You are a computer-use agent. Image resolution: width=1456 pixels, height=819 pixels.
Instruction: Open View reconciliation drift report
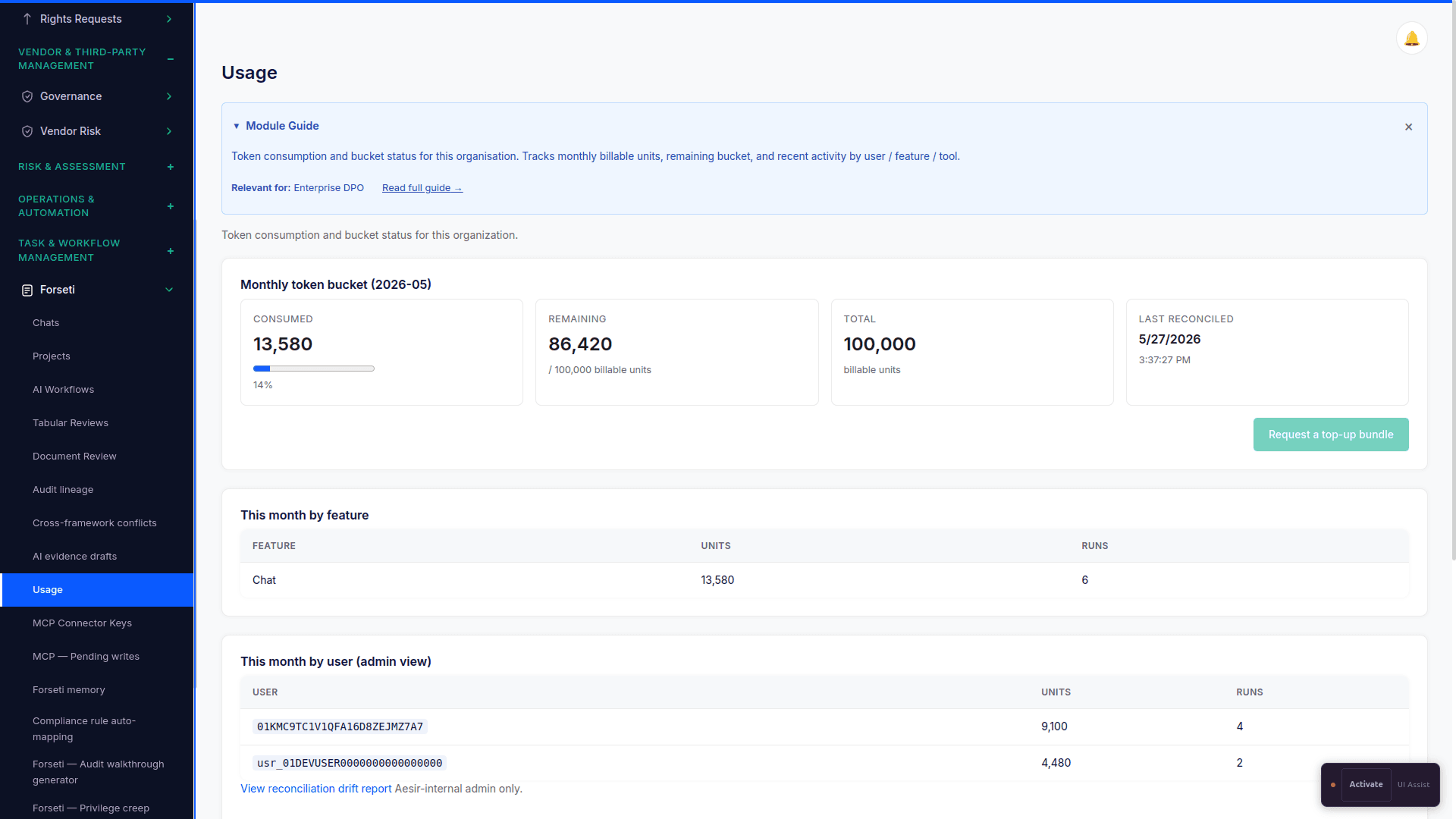pyautogui.click(x=316, y=789)
